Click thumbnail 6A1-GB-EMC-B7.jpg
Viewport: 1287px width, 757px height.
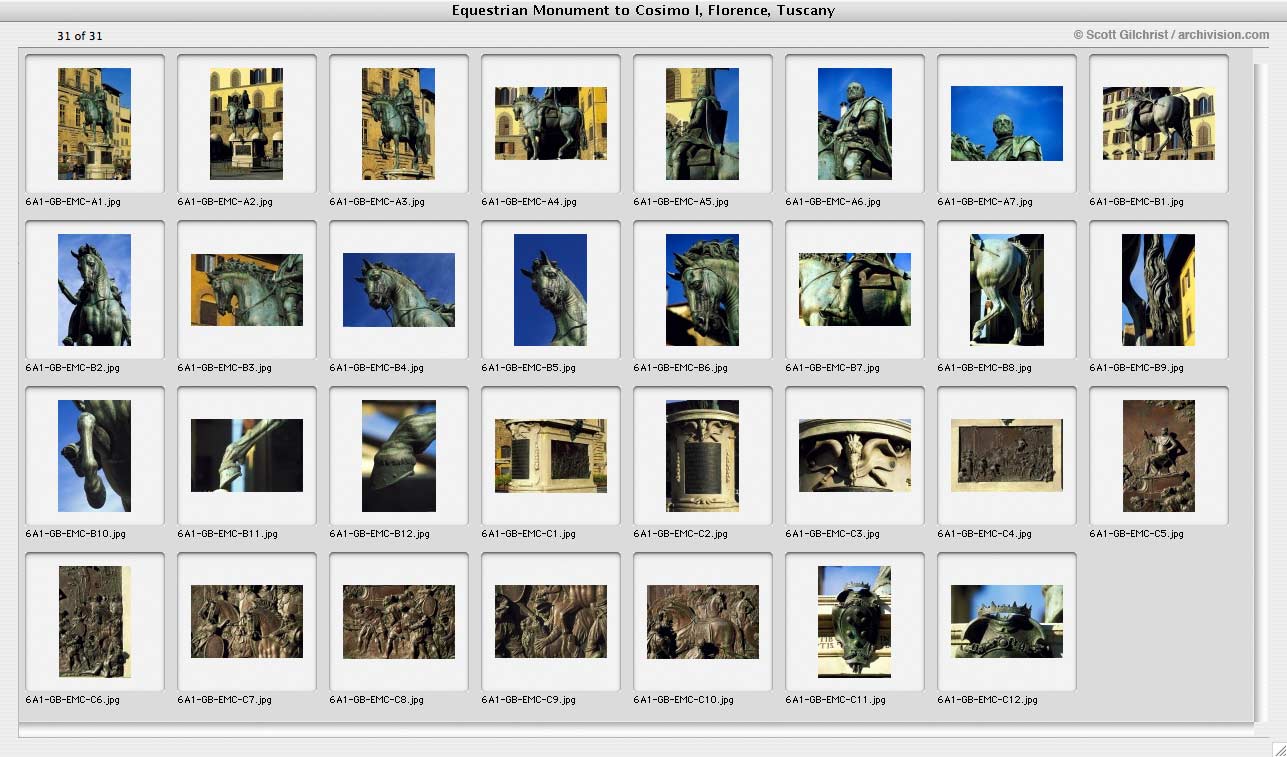(854, 289)
